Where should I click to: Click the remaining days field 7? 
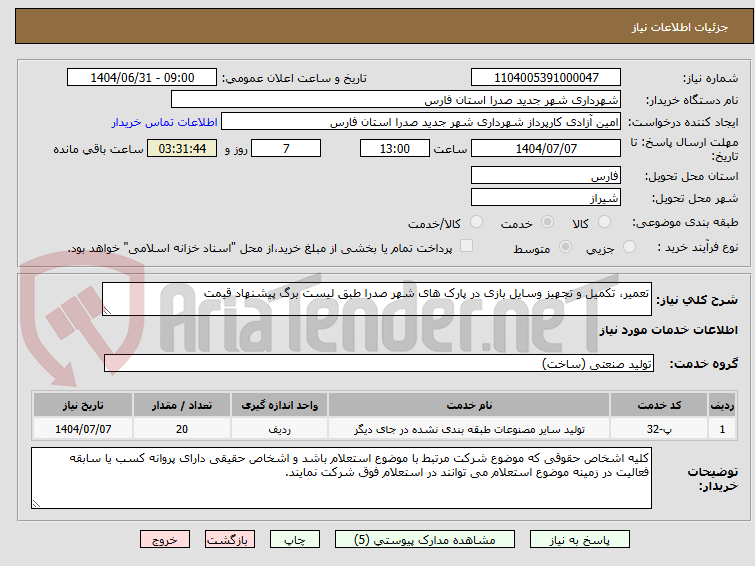pyautogui.click(x=286, y=148)
